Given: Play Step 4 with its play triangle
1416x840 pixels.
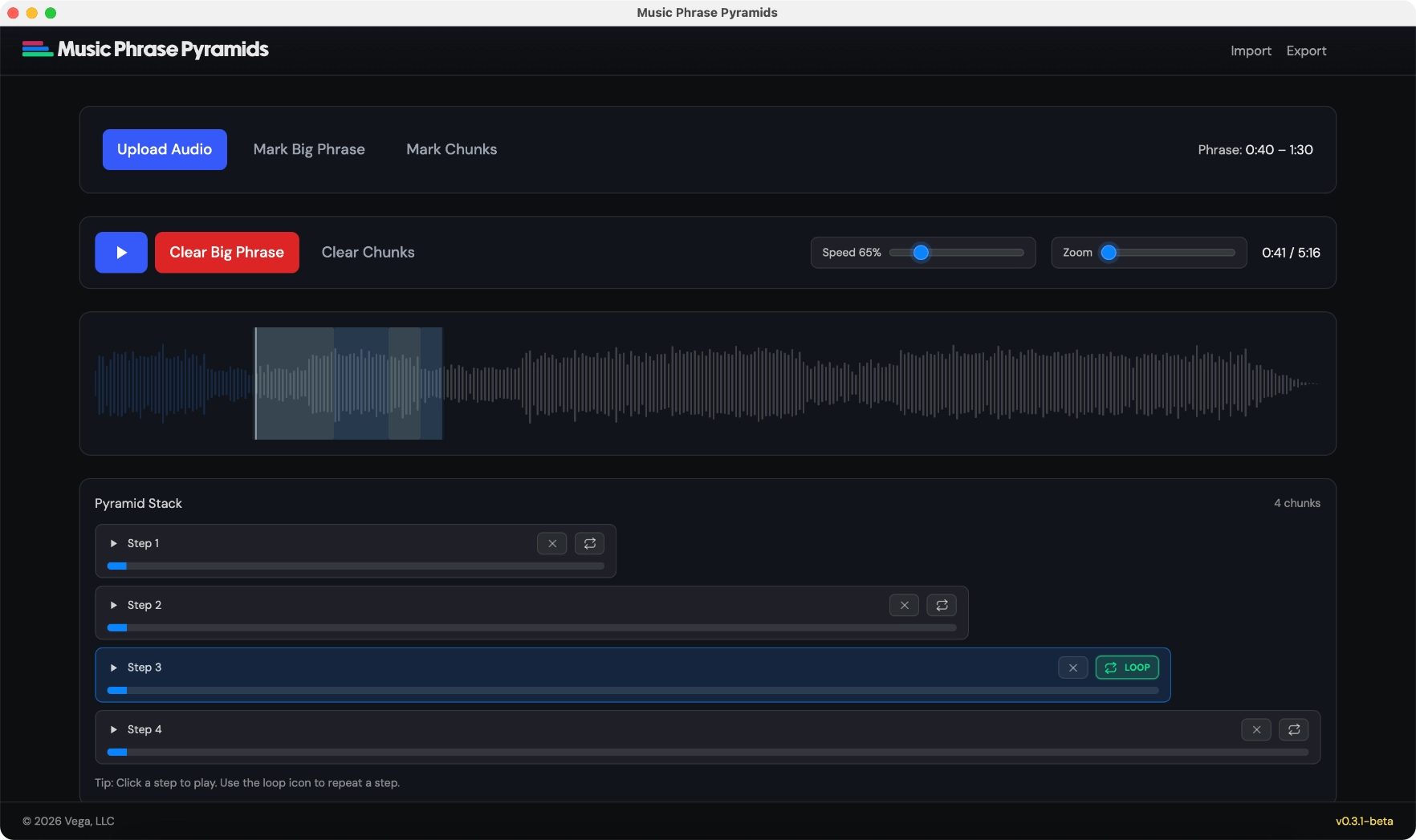Looking at the screenshot, I should 113,729.
